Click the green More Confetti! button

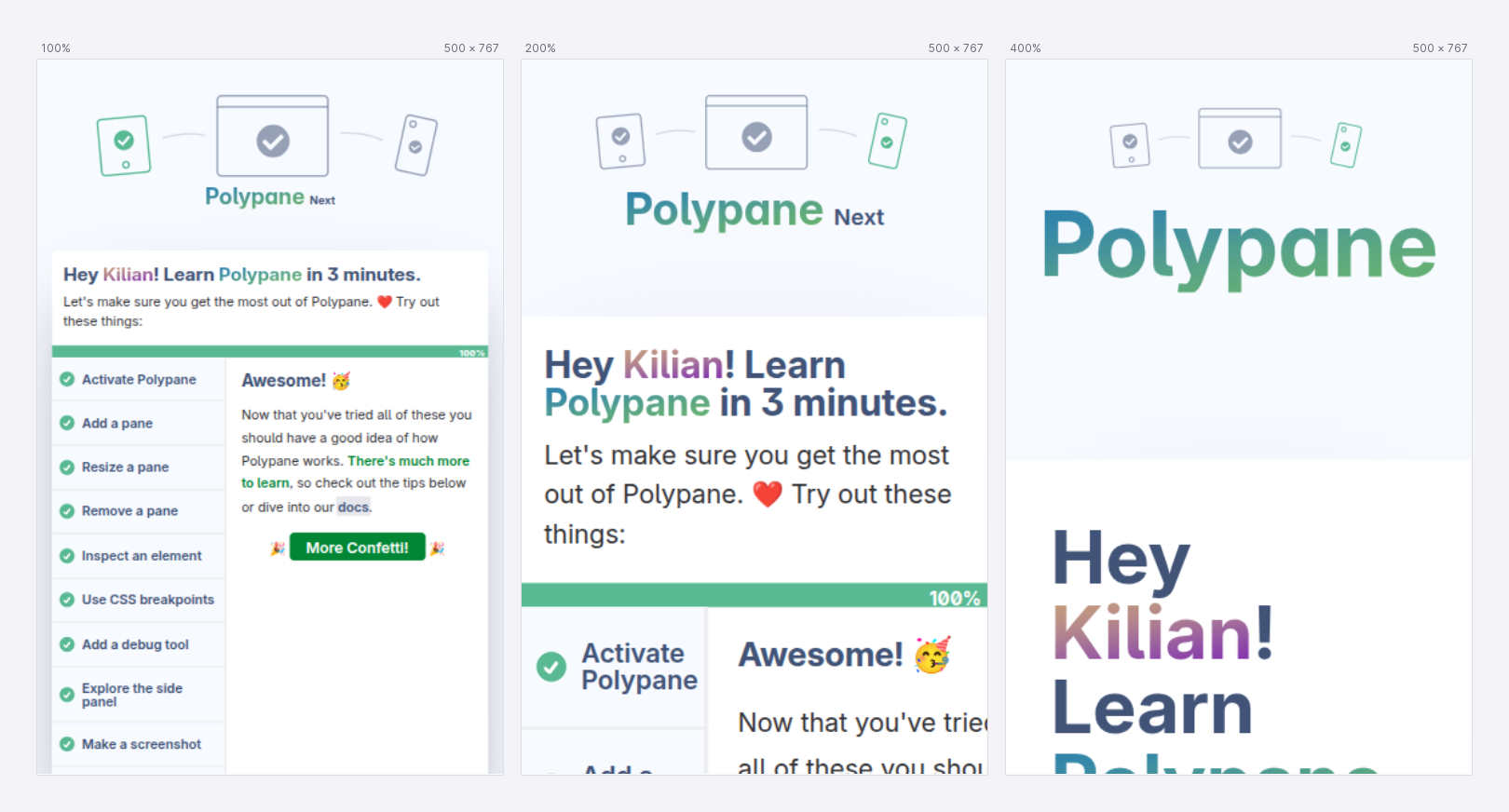[358, 548]
